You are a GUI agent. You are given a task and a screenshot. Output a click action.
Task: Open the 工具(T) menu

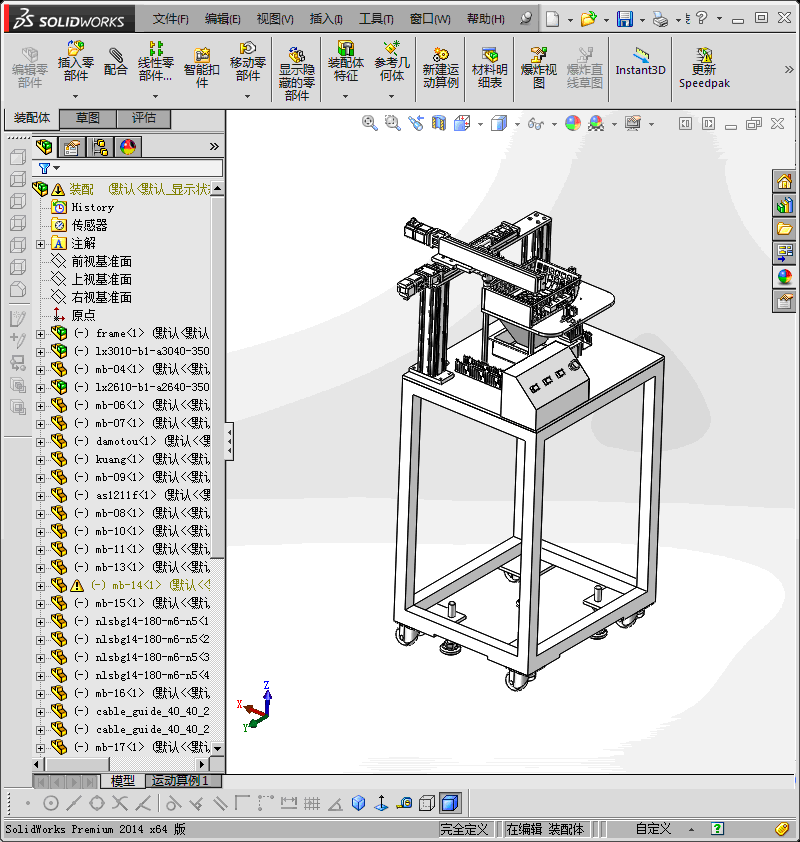[376, 19]
